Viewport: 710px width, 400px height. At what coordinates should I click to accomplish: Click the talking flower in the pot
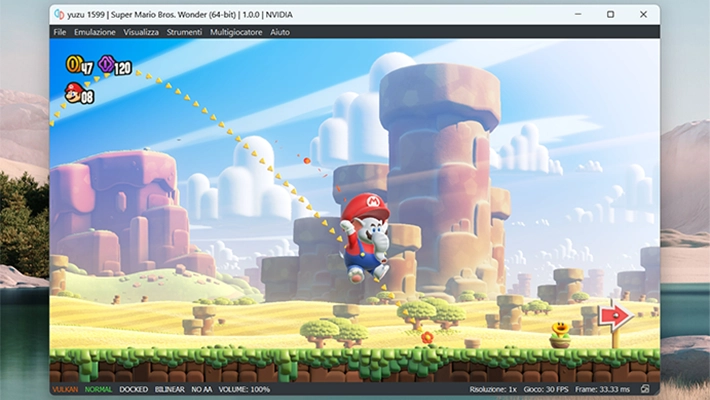[560, 335]
